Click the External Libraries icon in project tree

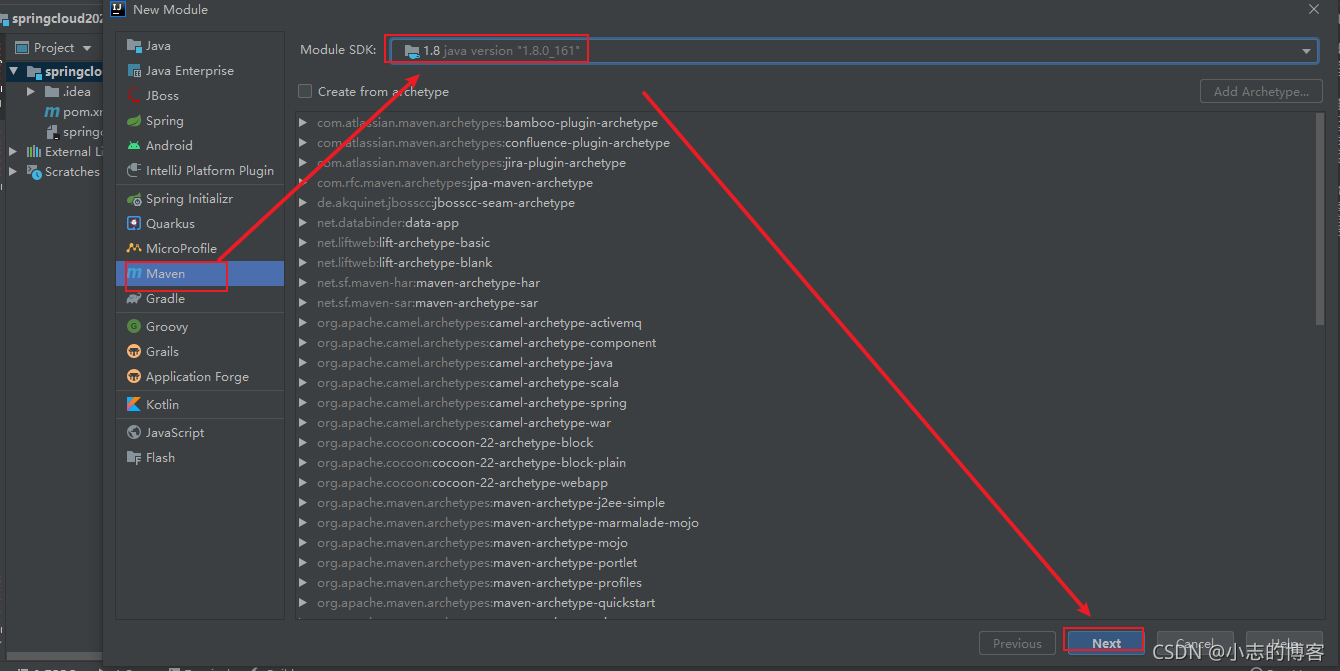[33, 152]
